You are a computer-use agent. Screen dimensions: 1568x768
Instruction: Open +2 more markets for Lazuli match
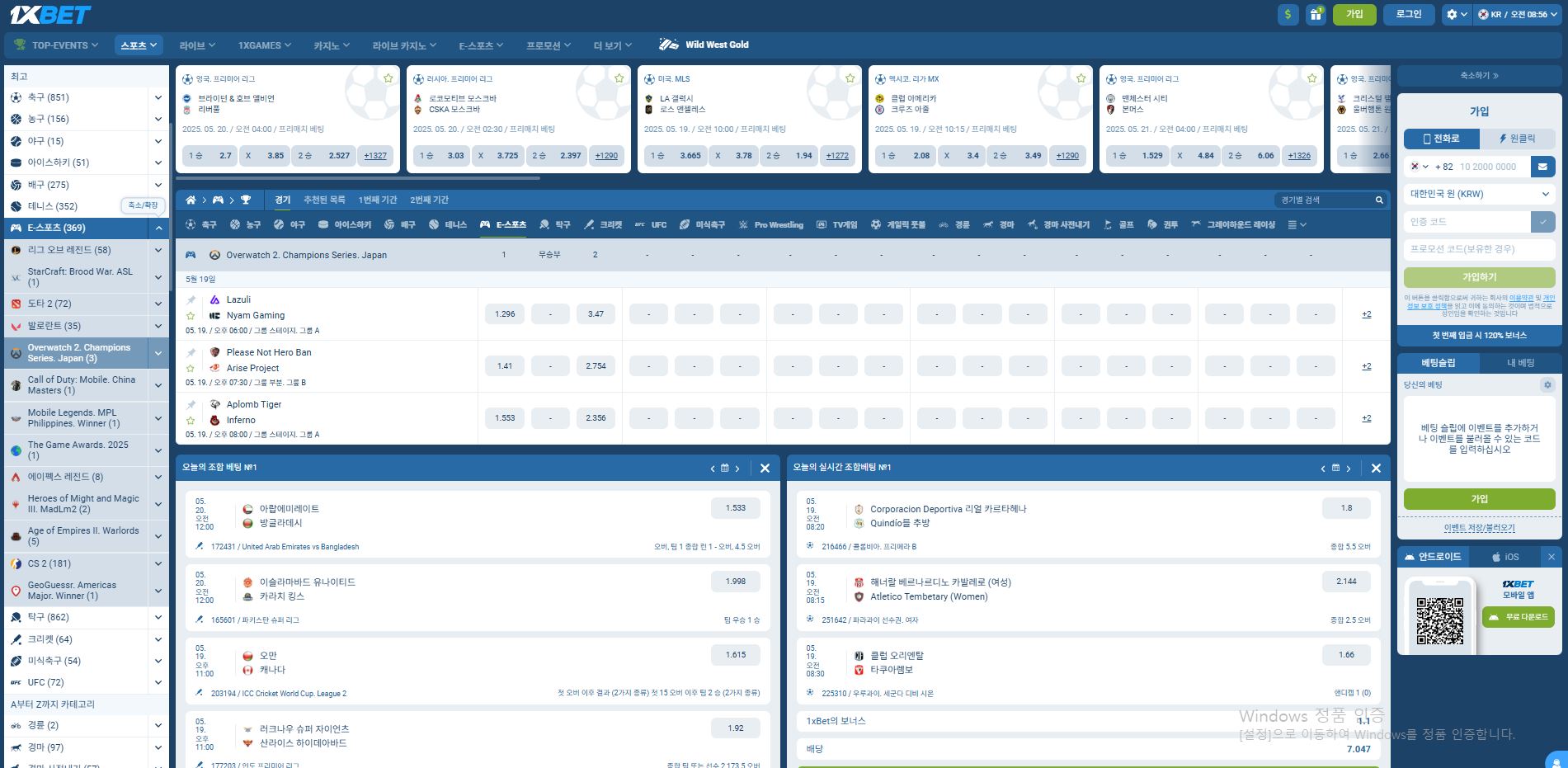click(x=1366, y=314)
